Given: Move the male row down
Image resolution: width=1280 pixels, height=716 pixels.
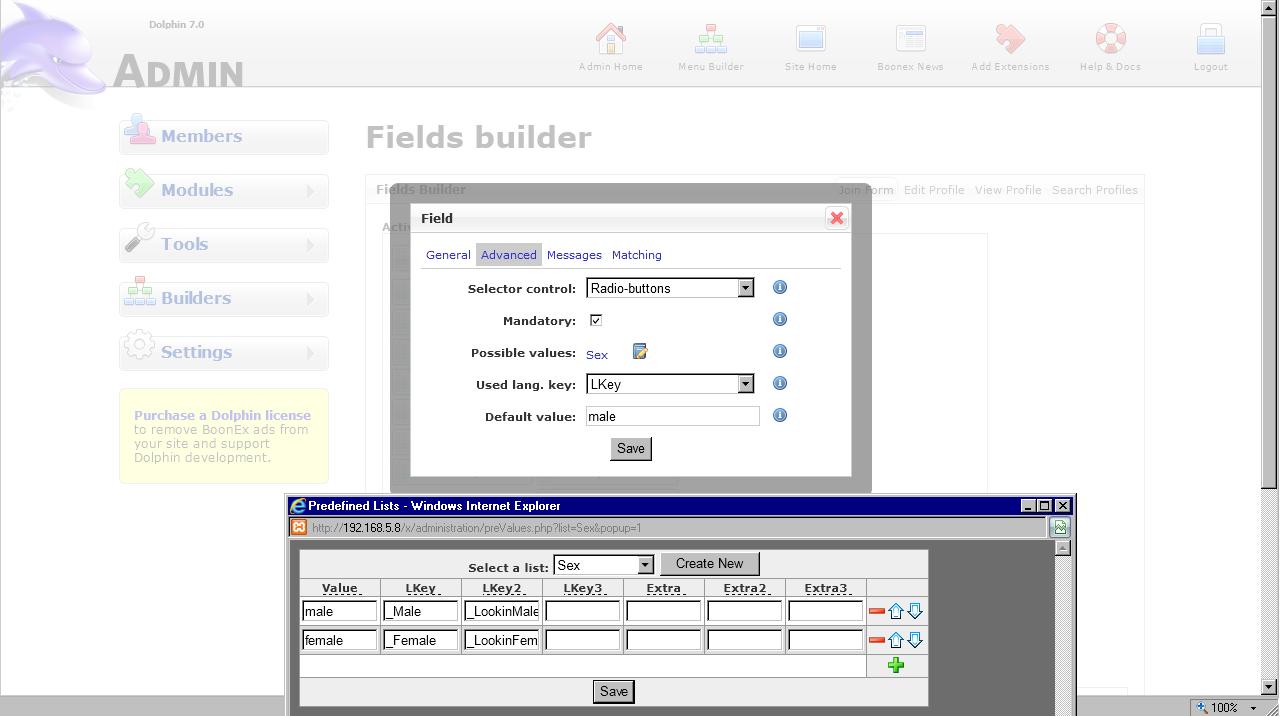Looking at the screenshot, I should tap(914, 611).
